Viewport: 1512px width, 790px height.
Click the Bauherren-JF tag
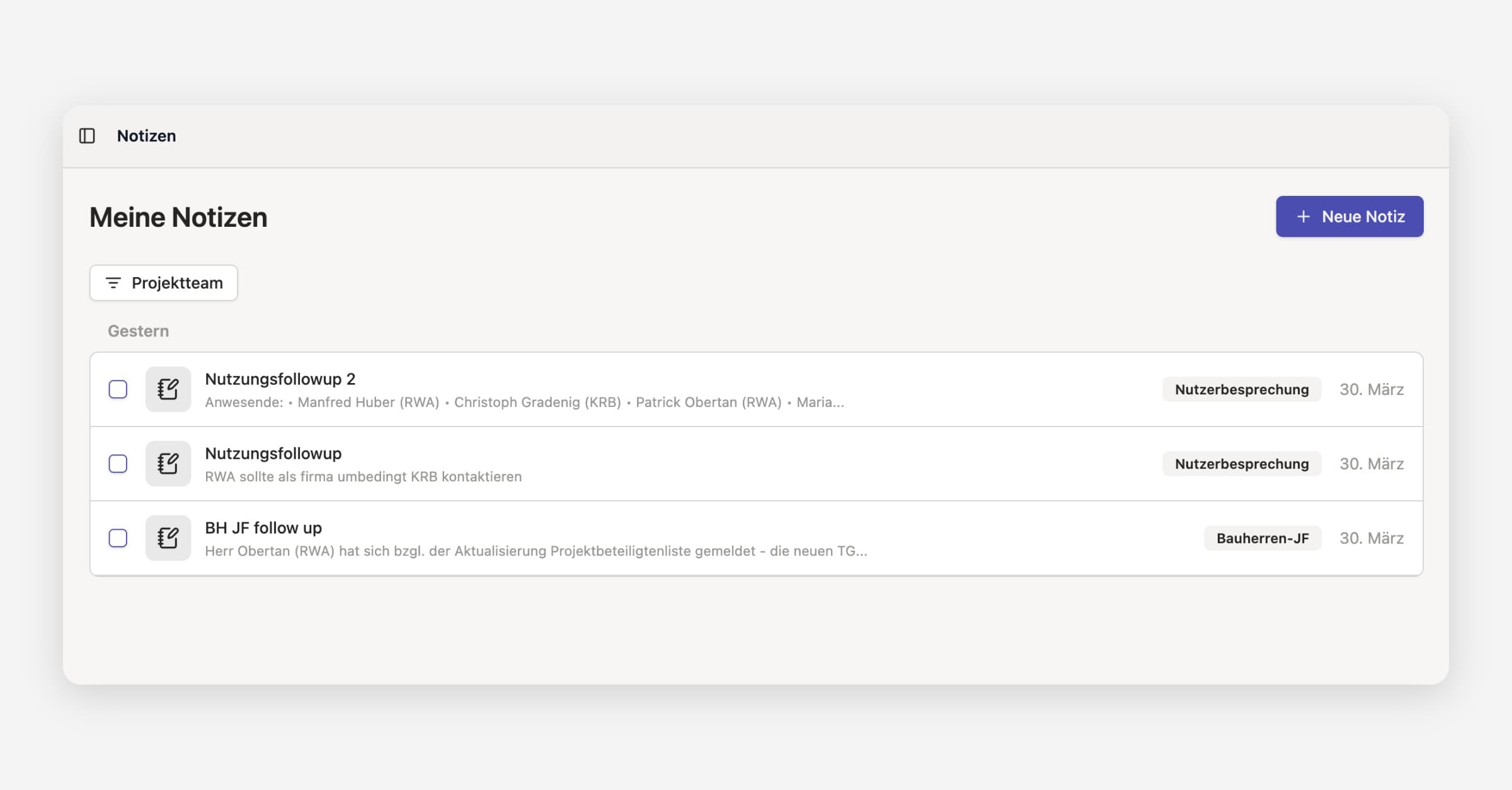1262,538
